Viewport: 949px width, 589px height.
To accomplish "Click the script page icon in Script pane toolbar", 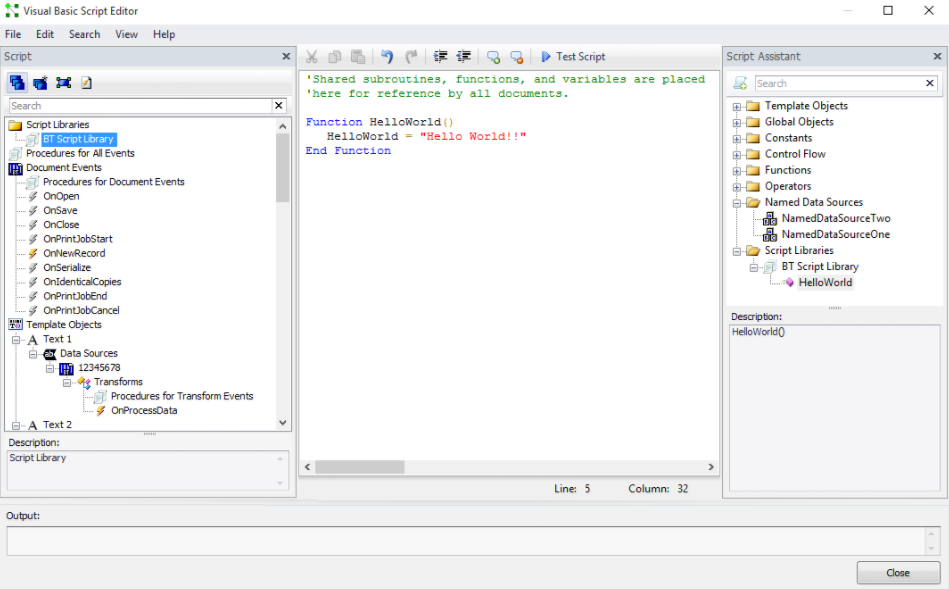I will 87,82.
